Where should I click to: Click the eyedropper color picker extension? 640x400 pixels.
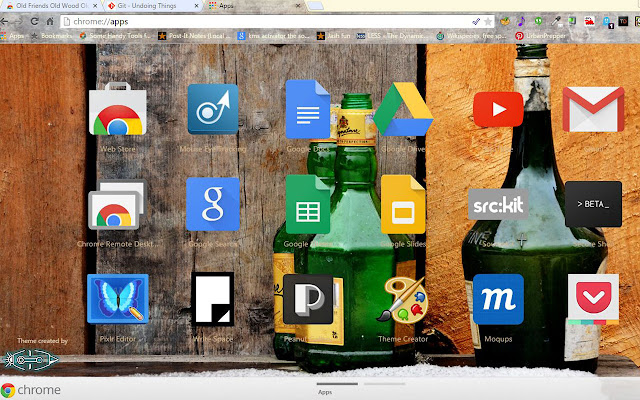click(555, 21)
